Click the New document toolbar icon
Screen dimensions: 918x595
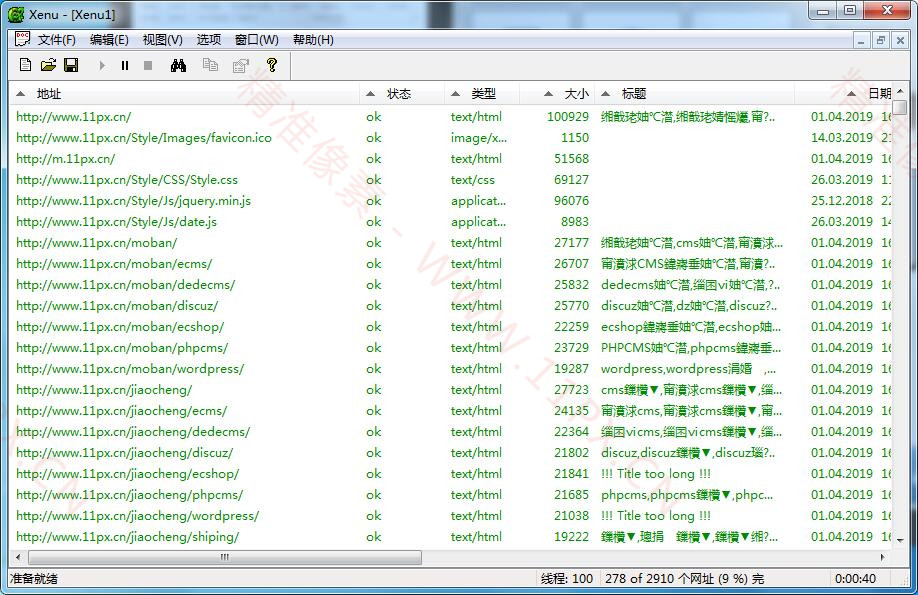25,65
